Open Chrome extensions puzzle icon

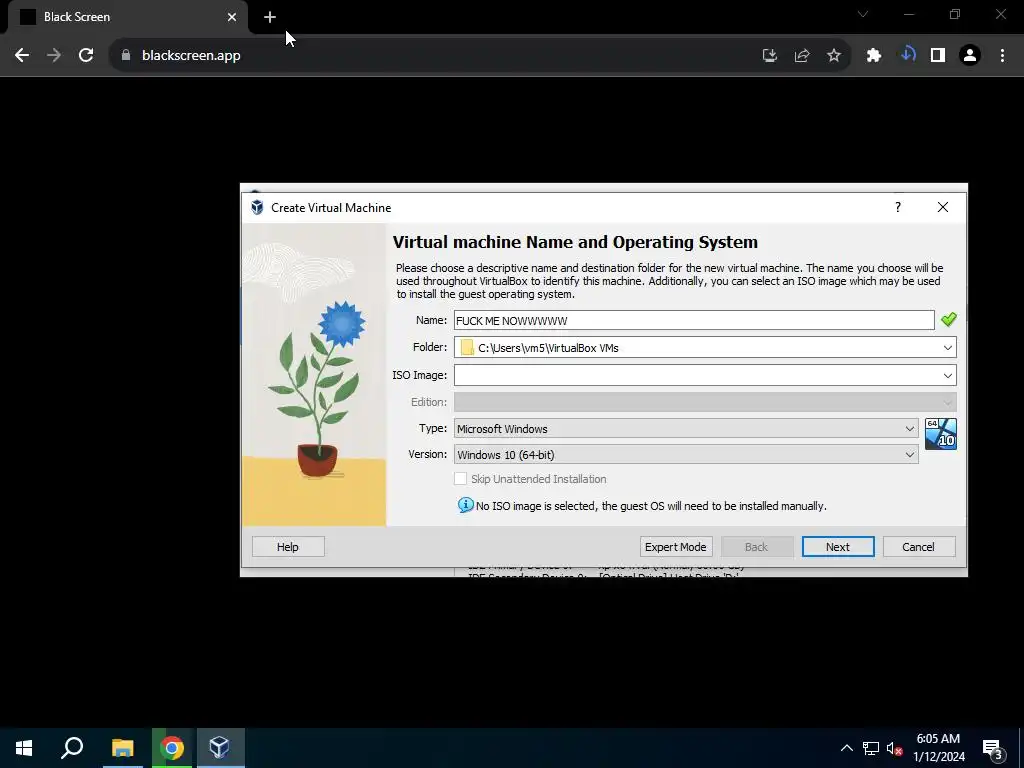[874, 56]
